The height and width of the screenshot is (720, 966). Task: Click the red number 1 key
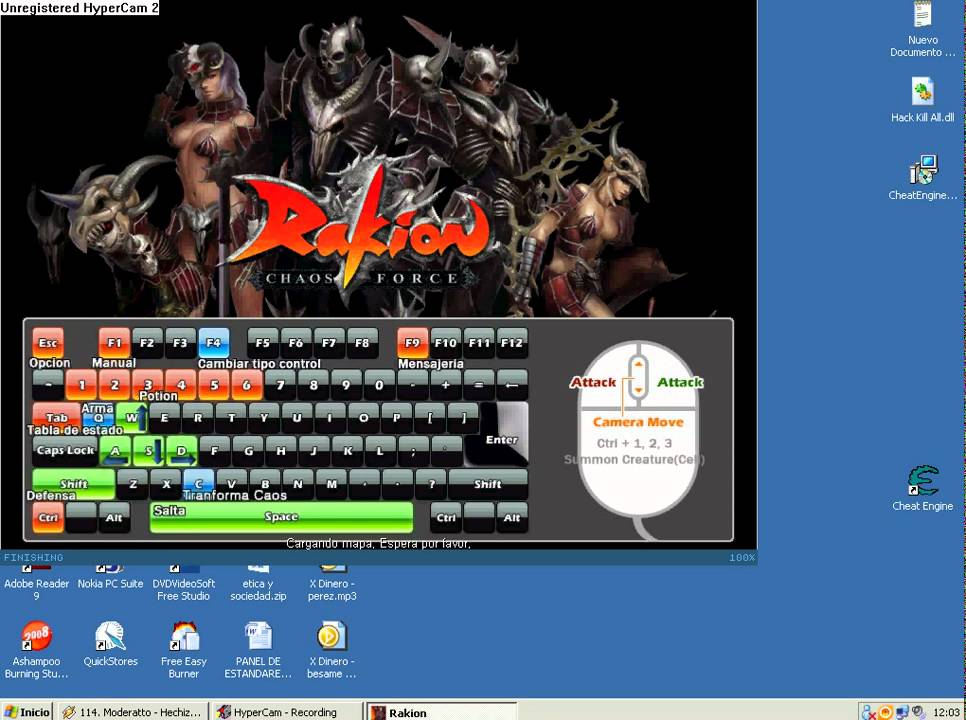tap(81, 385)
